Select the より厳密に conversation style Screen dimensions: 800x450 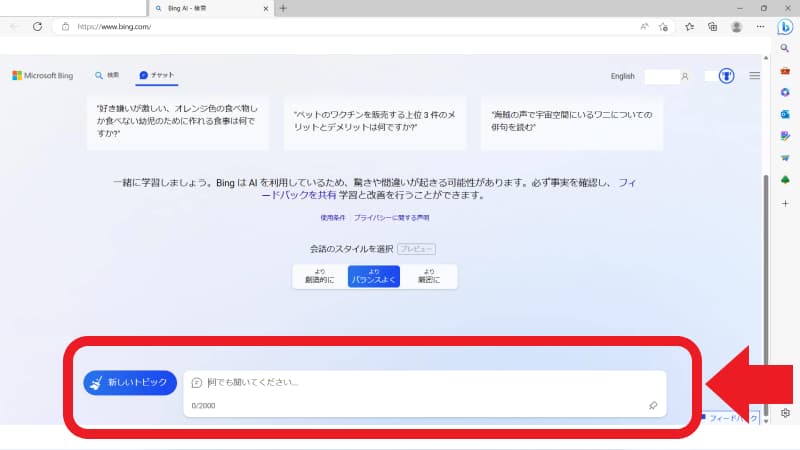(429, 277)
